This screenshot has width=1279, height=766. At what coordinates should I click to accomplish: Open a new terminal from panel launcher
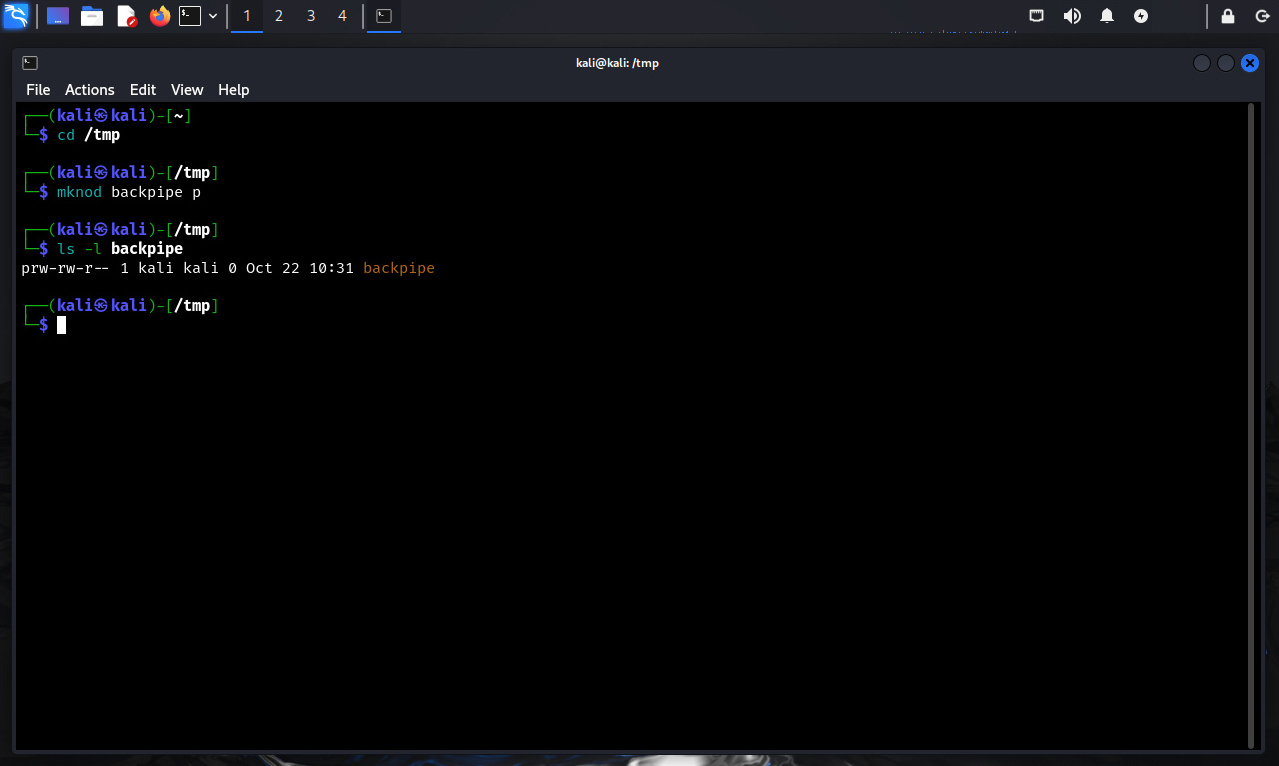[x=190, y=16]
